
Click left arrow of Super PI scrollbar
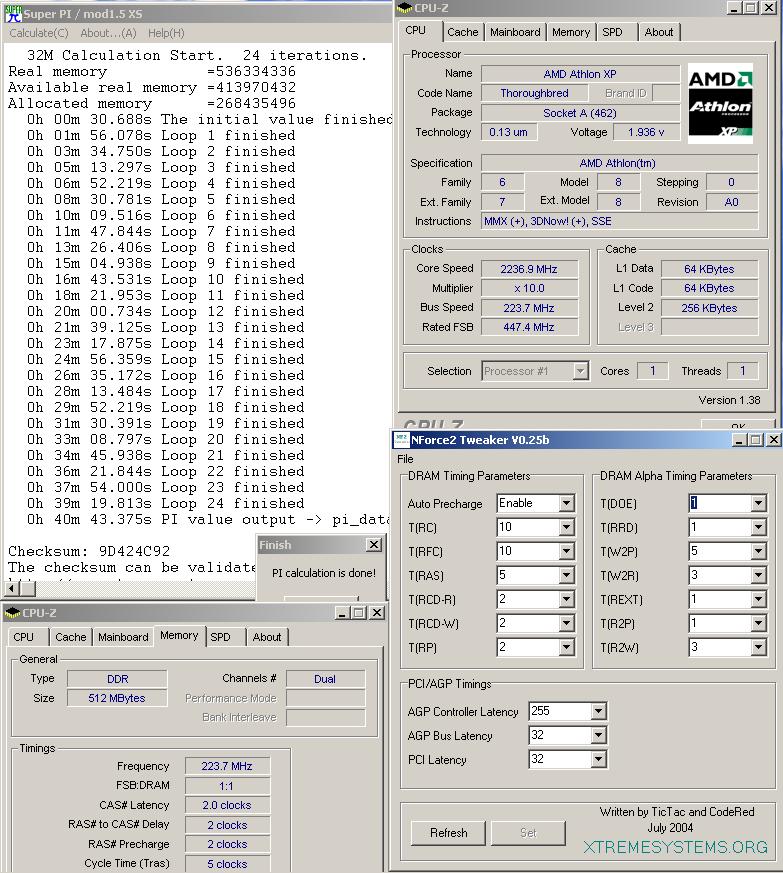click(12, 588)
